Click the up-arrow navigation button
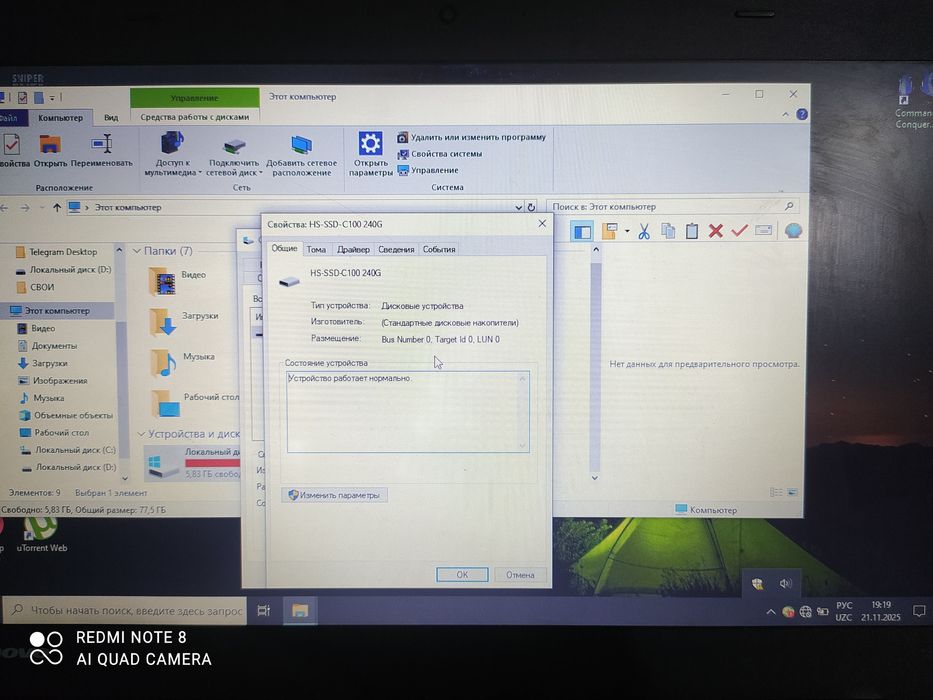This screenshot has width=933, height=700. click(x=57, y=208)
